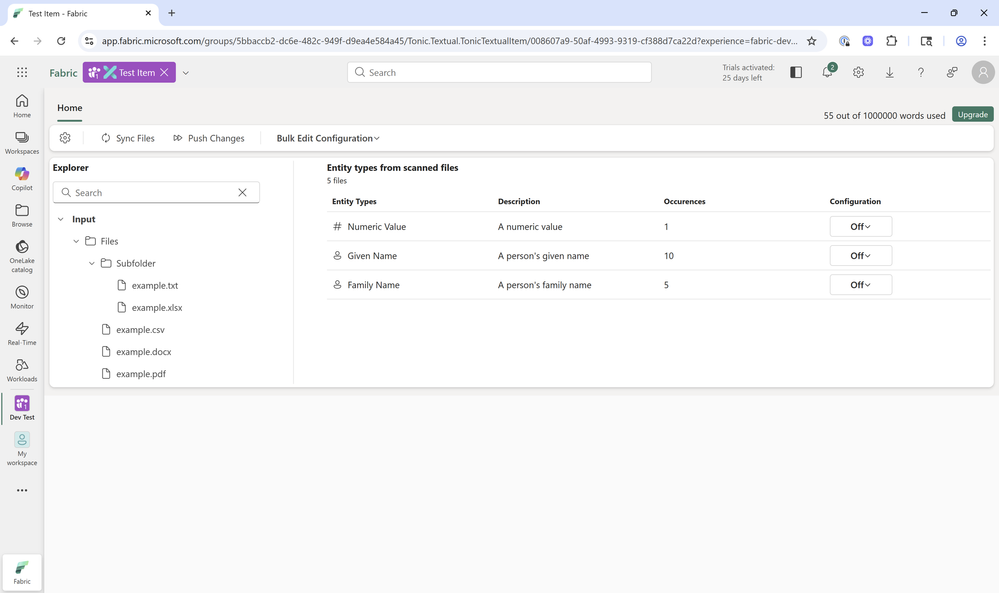
Task: Open Numeric Value configuration dropdown
Action: click(x=860, y=227)
